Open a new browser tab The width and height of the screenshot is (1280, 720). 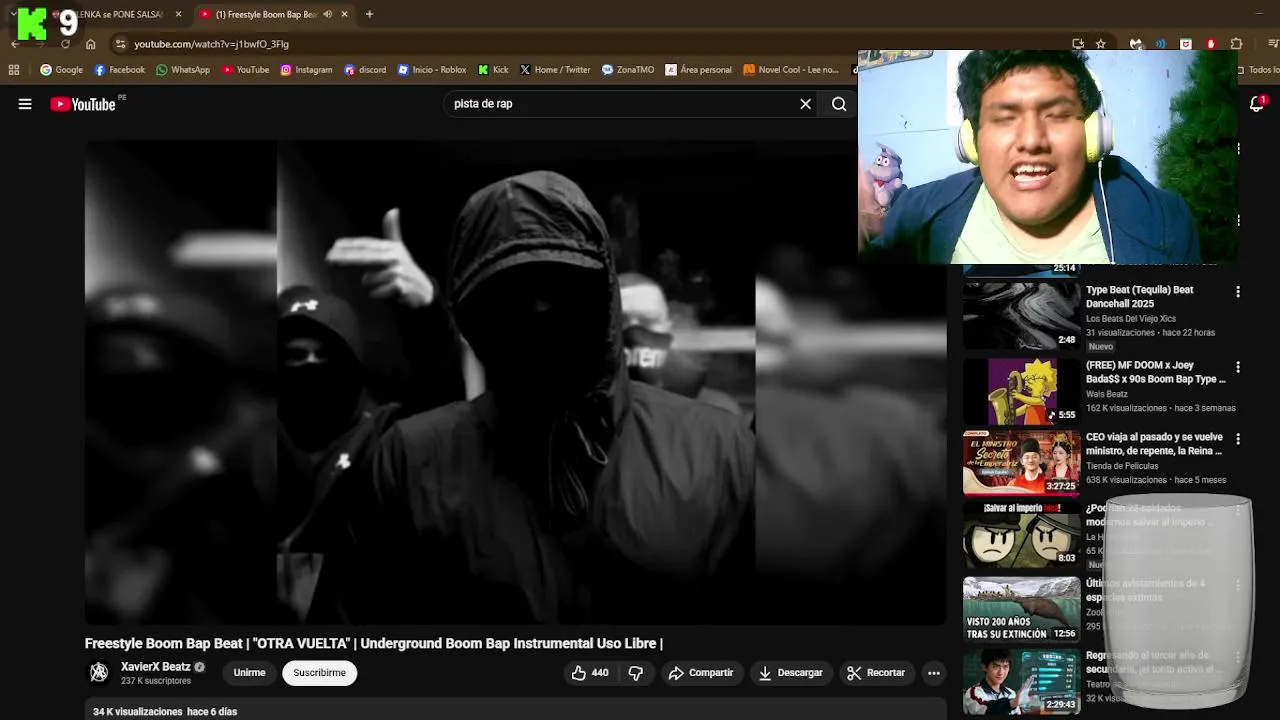click(x=369, y=14)
